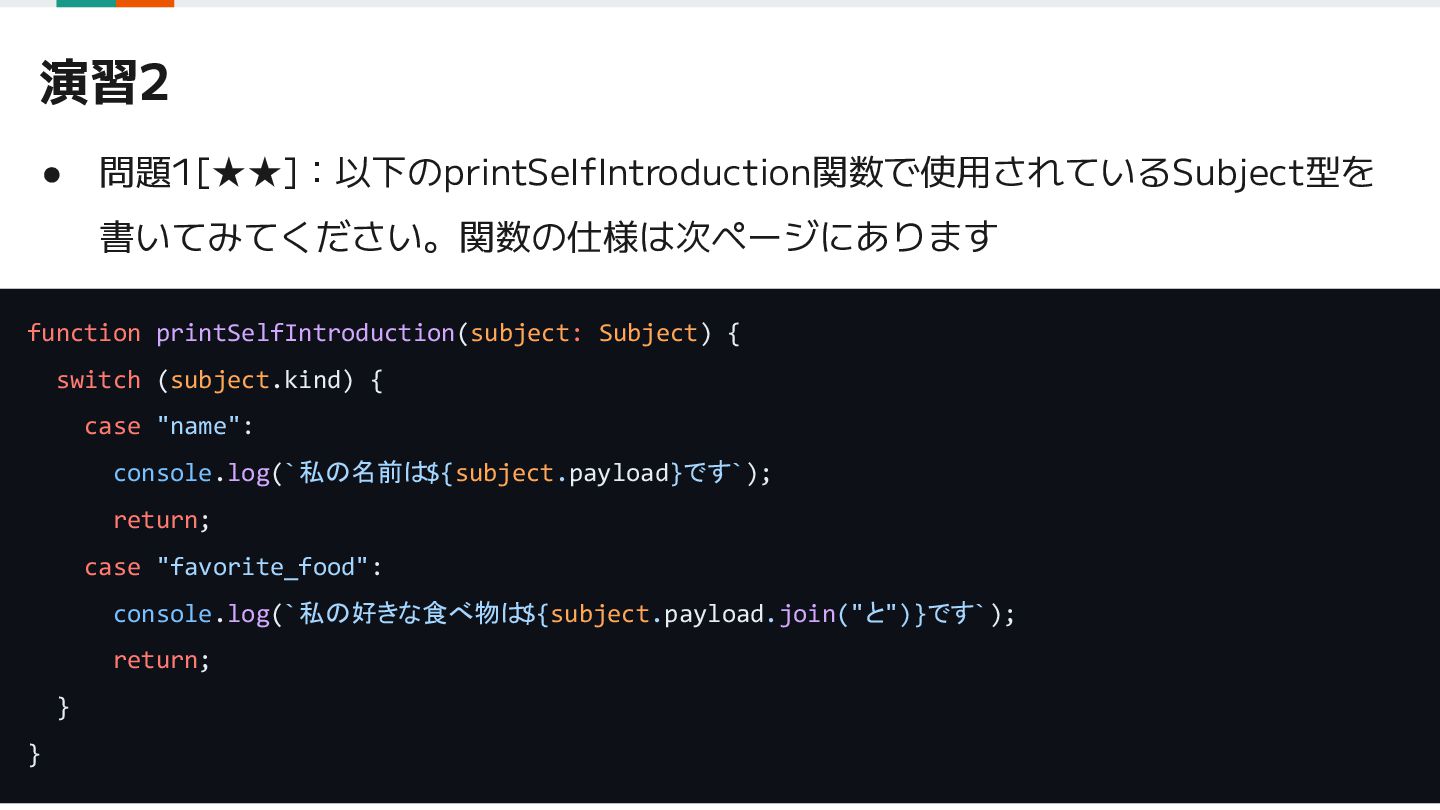Image resolution: width=1440 pixels, height=810 pixels.
Task: Click the "name" case string literal
Action: (198, 426)
